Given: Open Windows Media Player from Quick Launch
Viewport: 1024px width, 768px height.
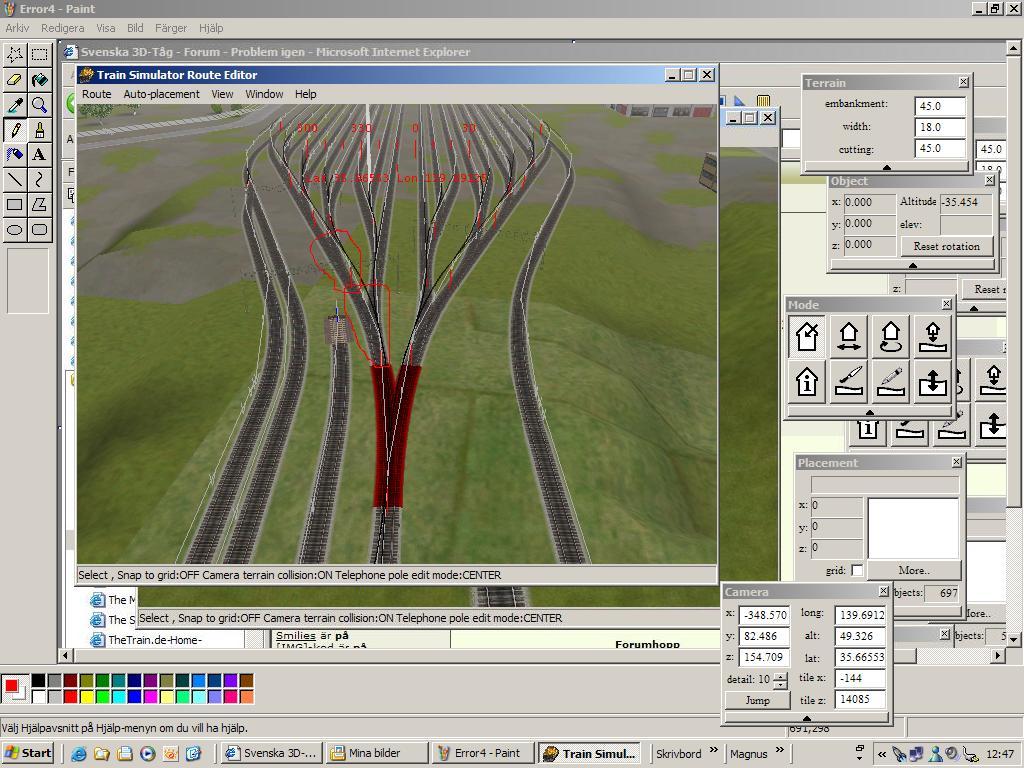Looking at the screenshot, I should 148,754.
